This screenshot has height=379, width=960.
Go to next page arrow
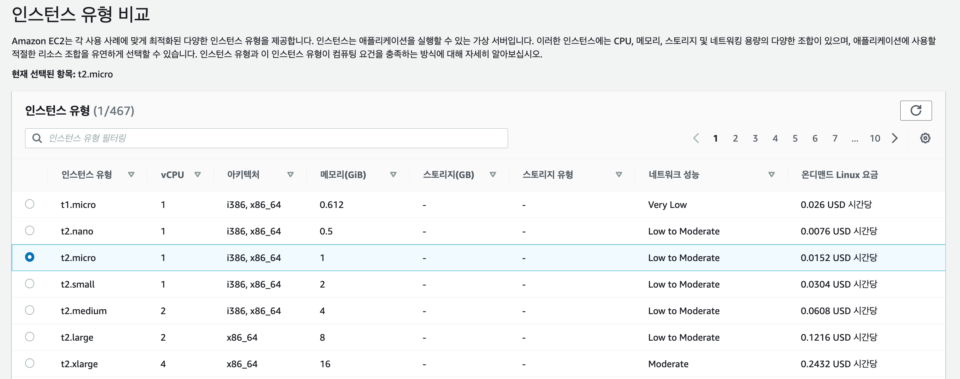[894, 138]
